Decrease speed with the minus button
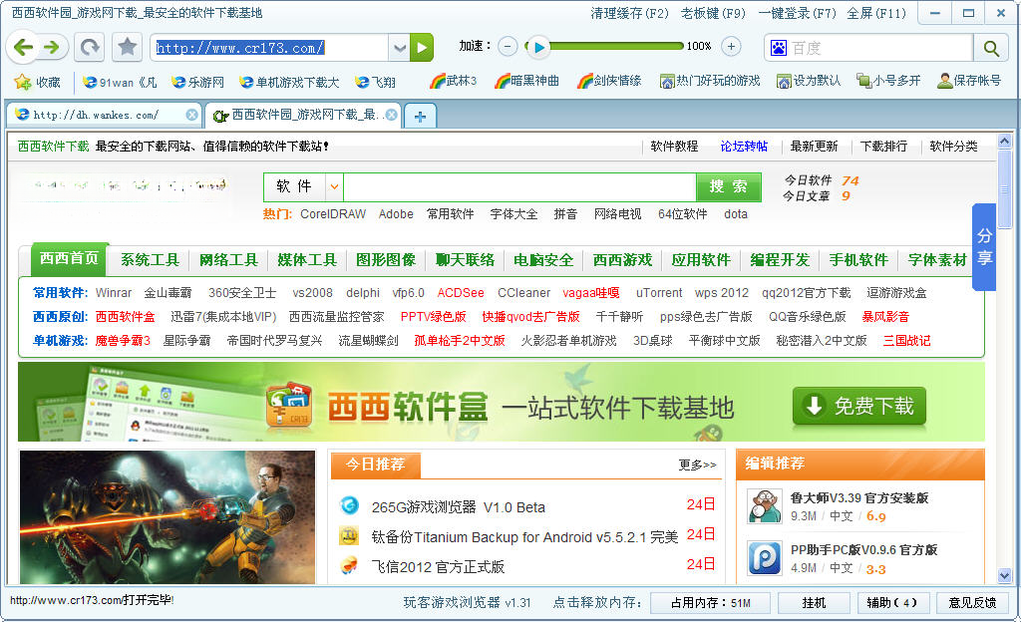This screenshot has height=622, width=1021. tap(508, 46)
